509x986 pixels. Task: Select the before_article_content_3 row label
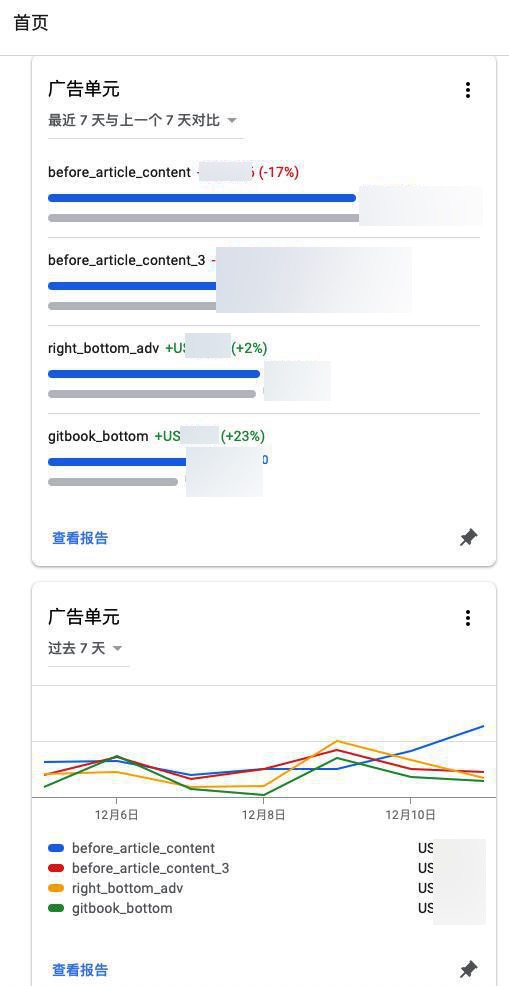(126, 260)
